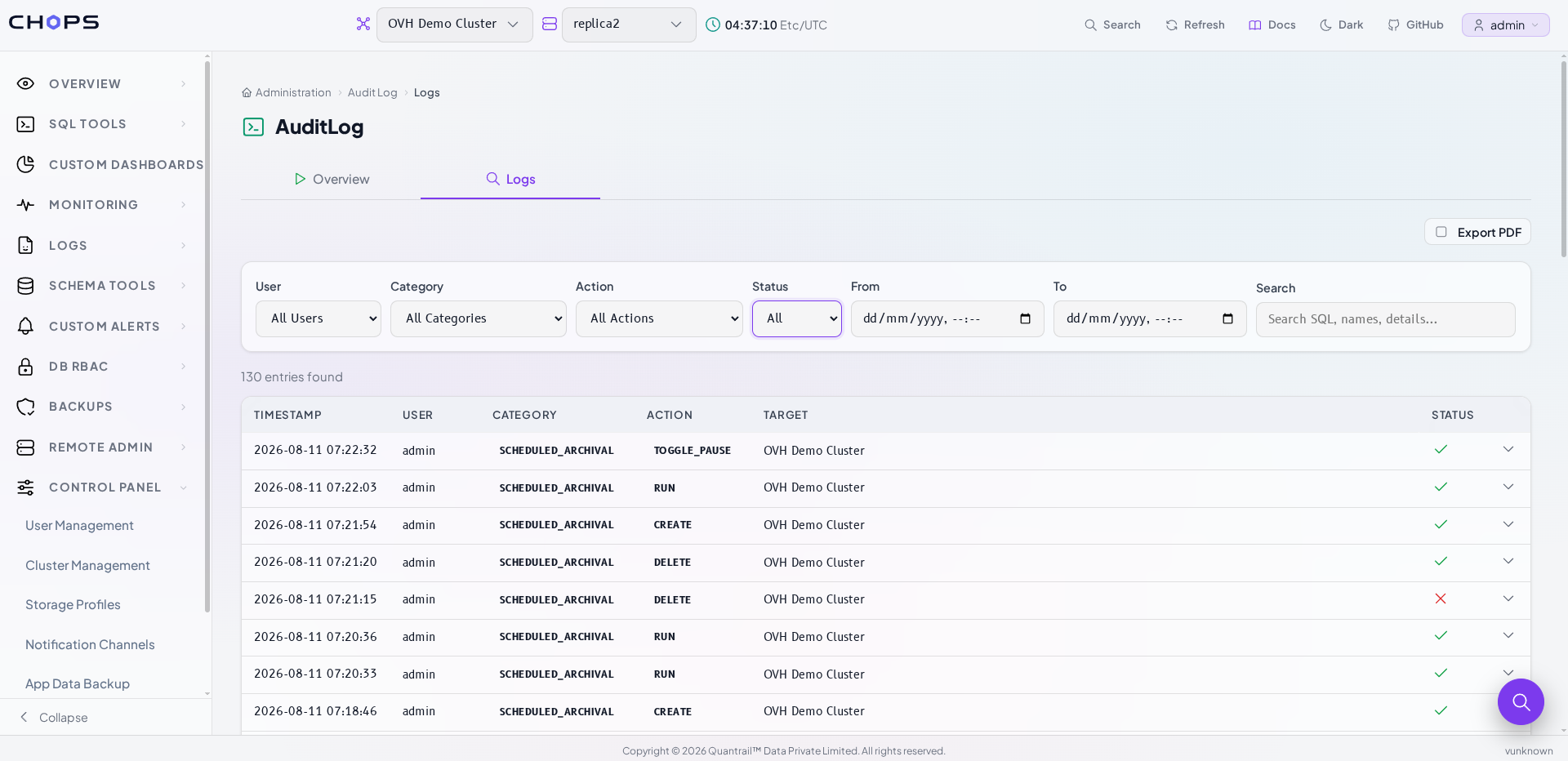
Task: Open the Overview eye icon in sidebar
Action: pyautogui.click(x=26, y=83)
